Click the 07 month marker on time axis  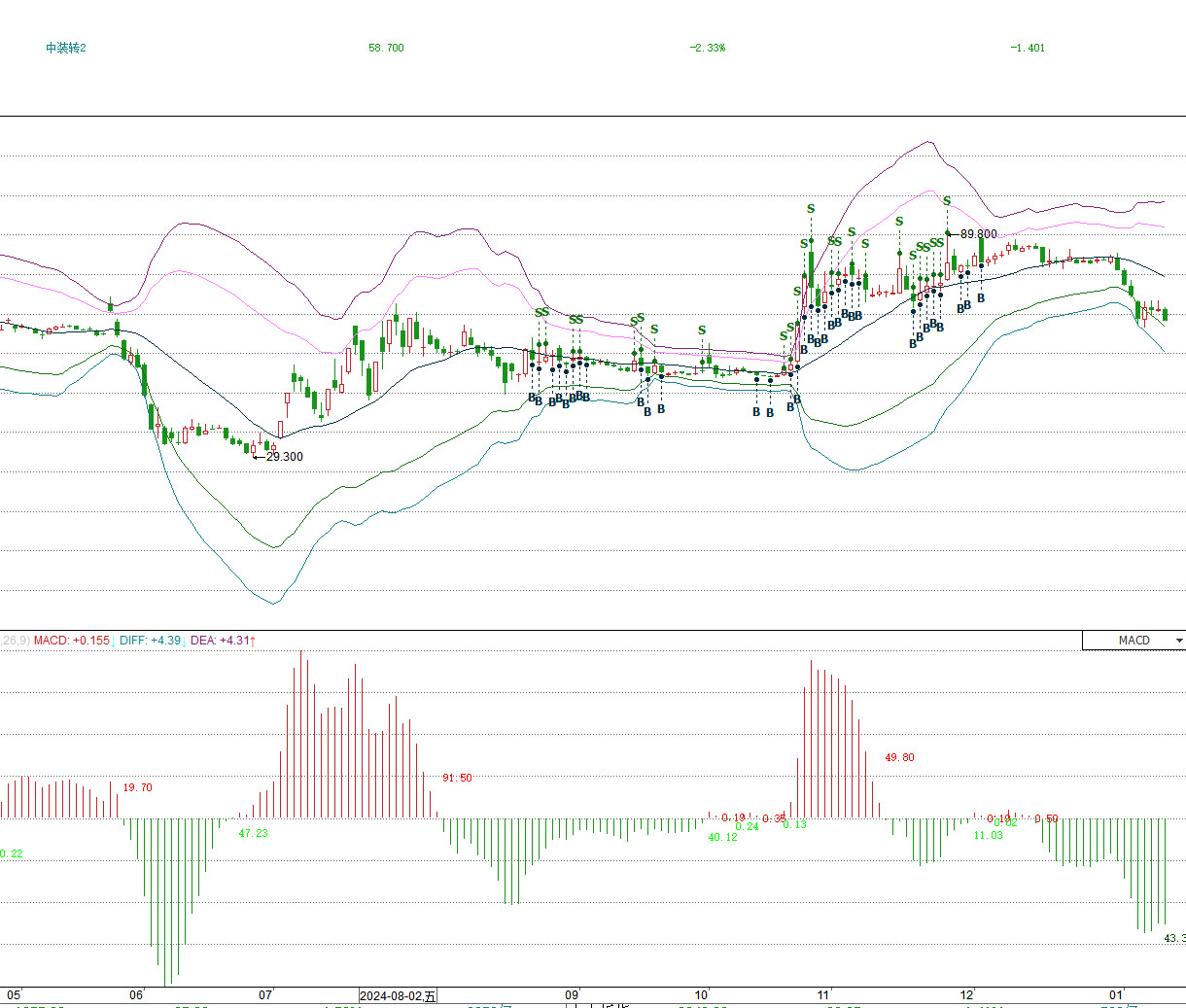tap(265, 995)
